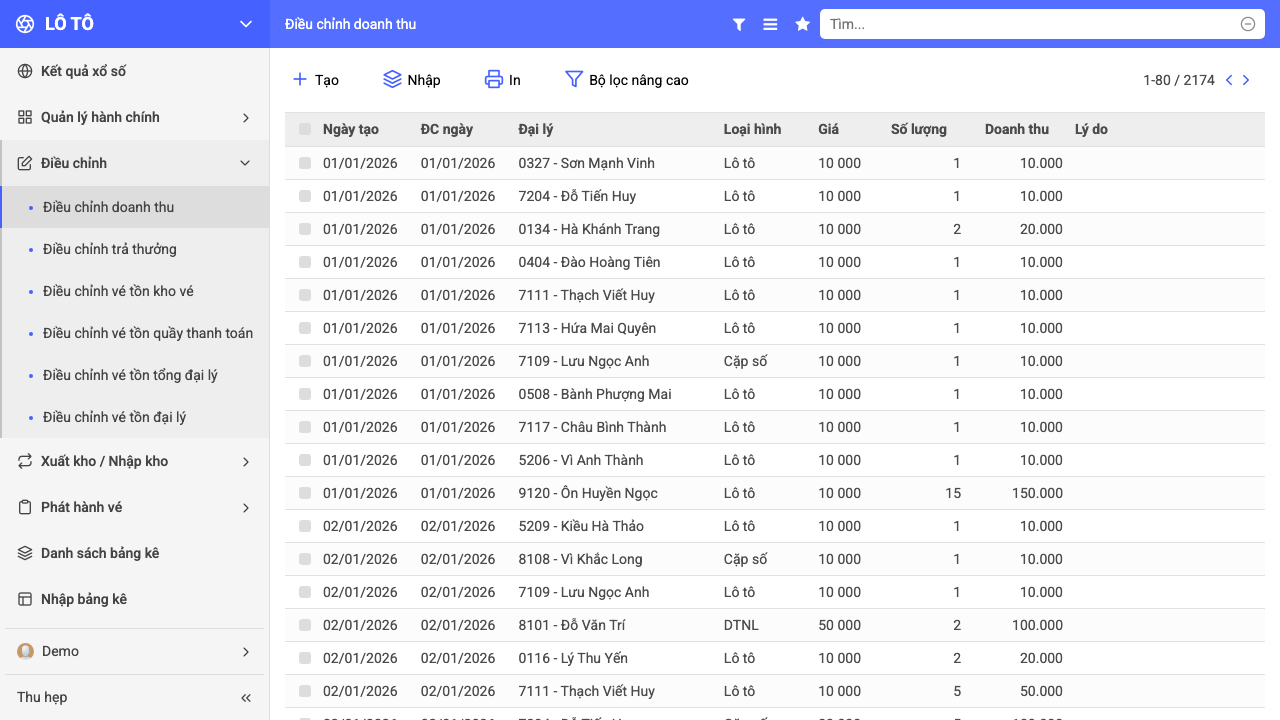Collapse the Điều chỉnh section
Viewport: 1280px width, 720px height.
(x=135, y=163)
